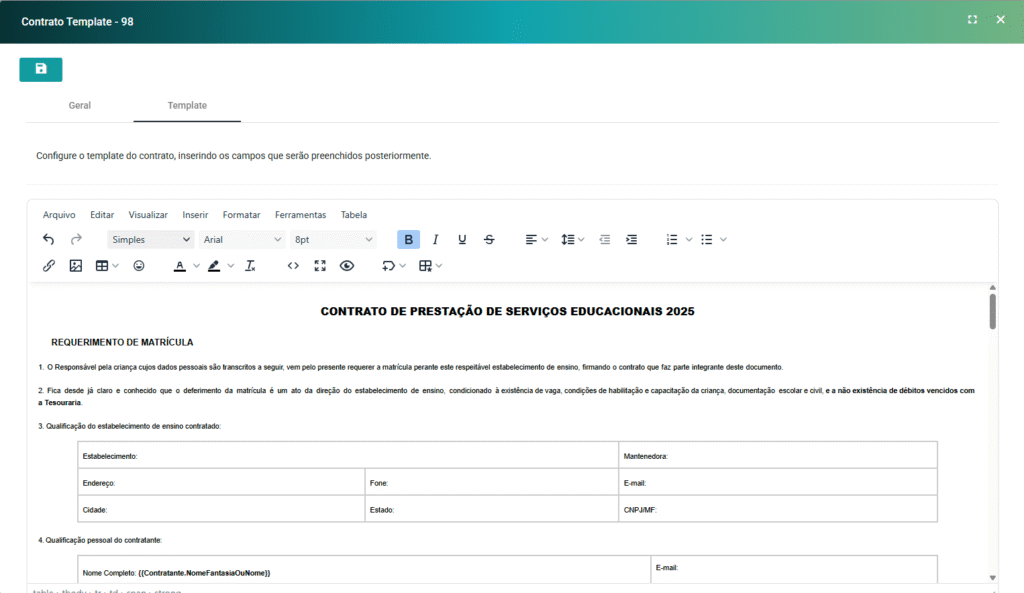Toggle bold formatting
Image resolution: width=1024 pixels, height=593 pixels.
click(x=408, y=239)
